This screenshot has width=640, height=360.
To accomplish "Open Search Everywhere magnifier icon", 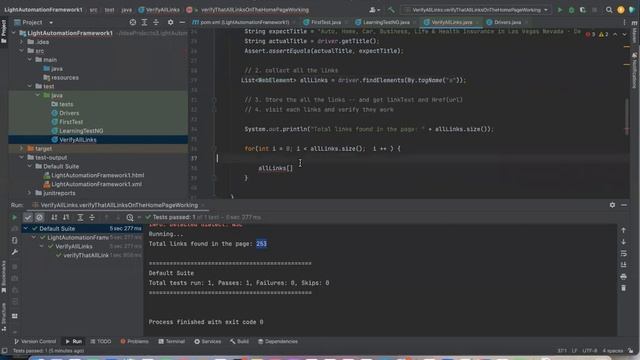I will pos(609,10).
